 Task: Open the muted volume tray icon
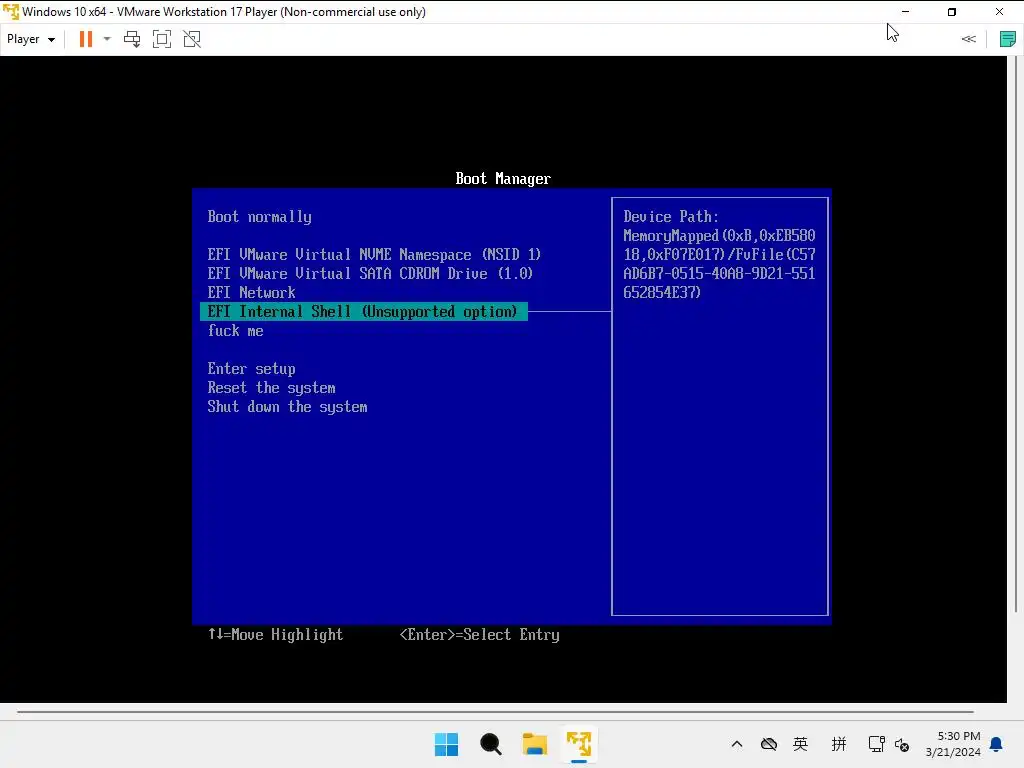click(x=902, y=744)
